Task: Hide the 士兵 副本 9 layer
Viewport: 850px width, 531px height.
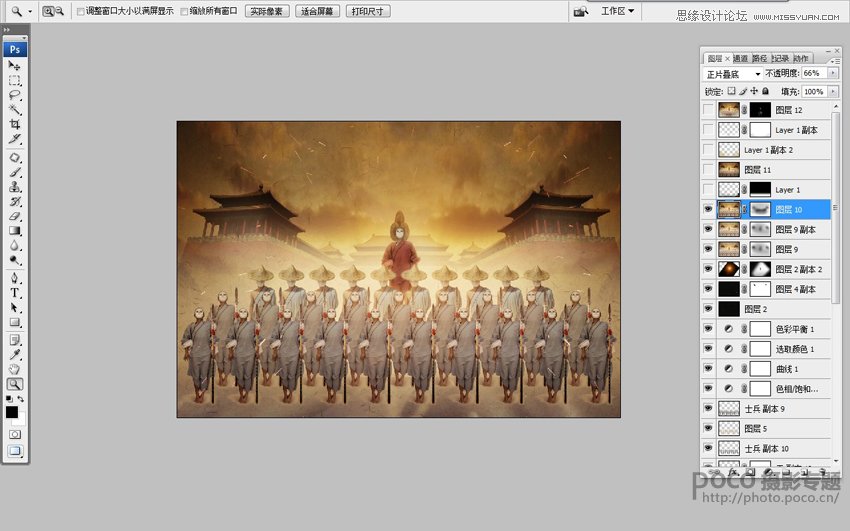Action: tap(708, 409)
